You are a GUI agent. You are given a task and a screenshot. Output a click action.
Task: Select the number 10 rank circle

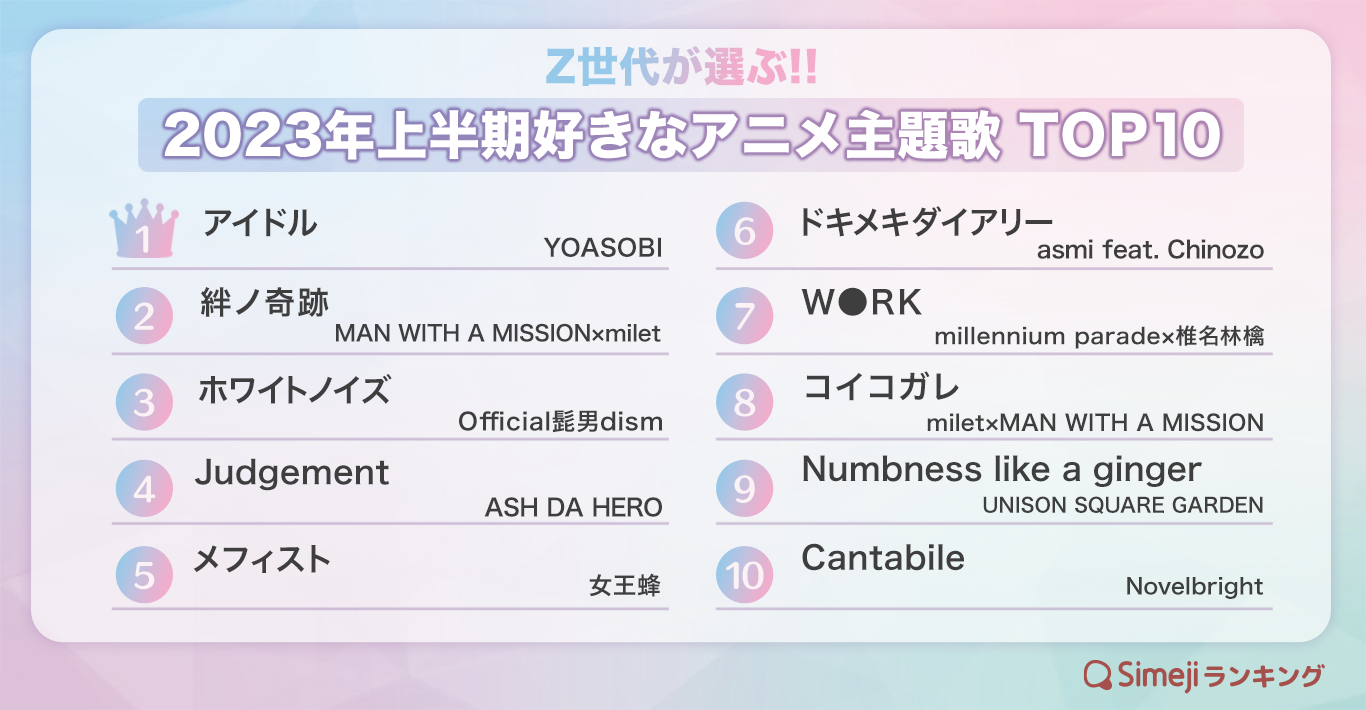745,574
